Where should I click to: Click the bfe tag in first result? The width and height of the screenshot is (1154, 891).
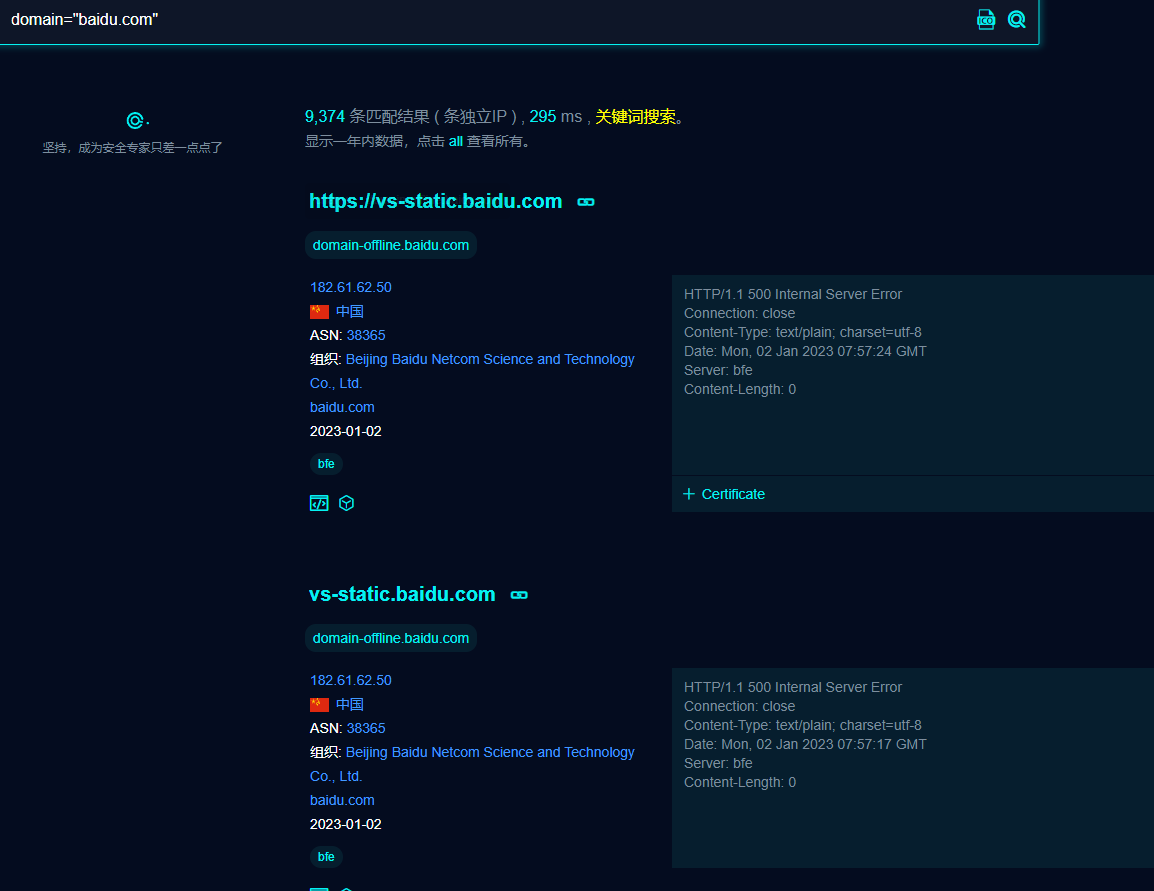point(326,464)
